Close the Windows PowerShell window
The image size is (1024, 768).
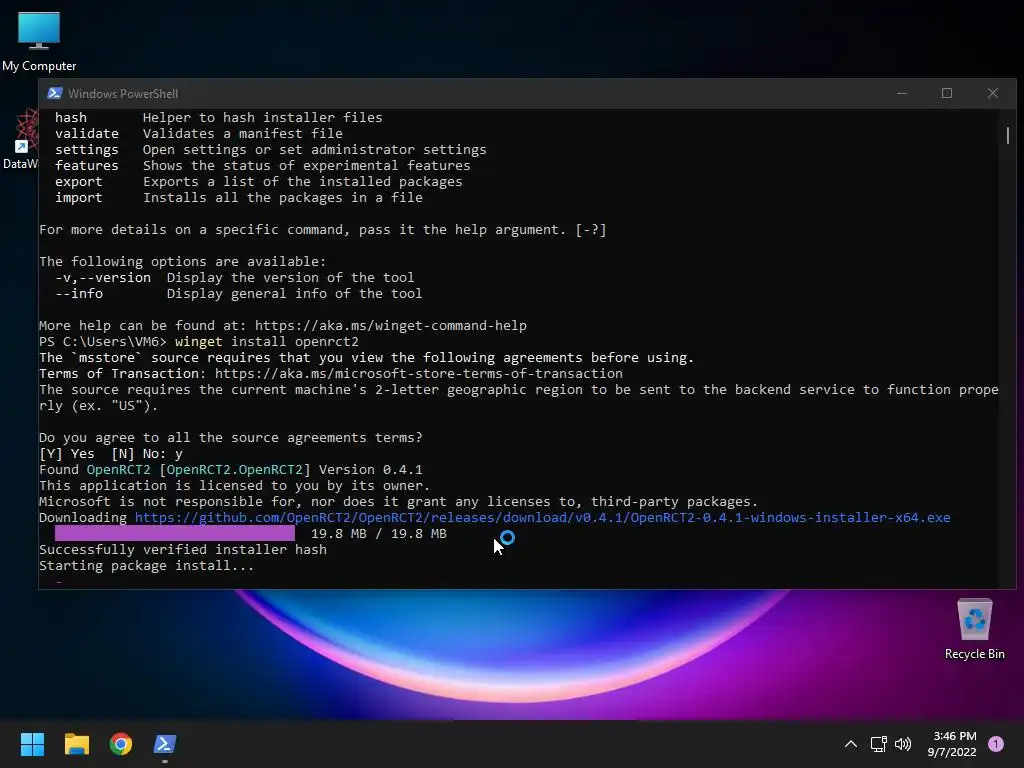[x=993, y=93]
